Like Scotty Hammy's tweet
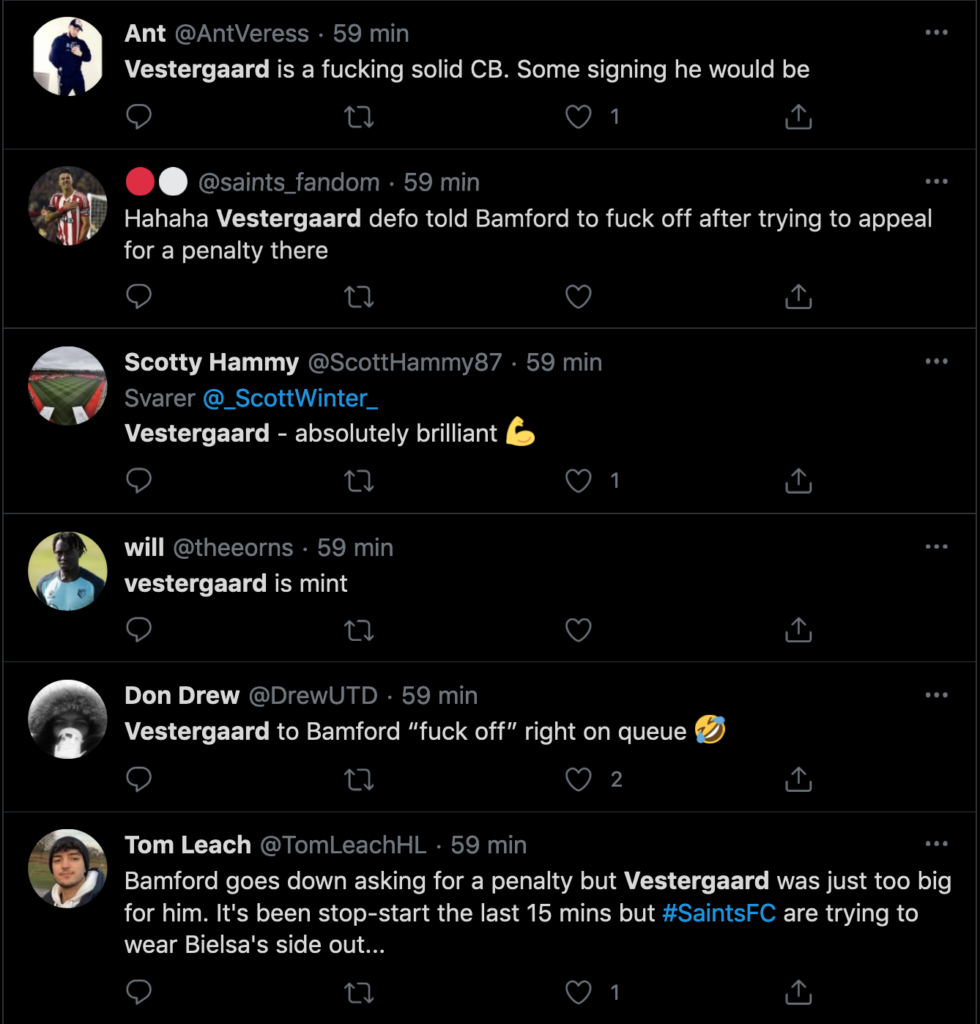This screenshot has height=1024, width=980. [578, 481]
